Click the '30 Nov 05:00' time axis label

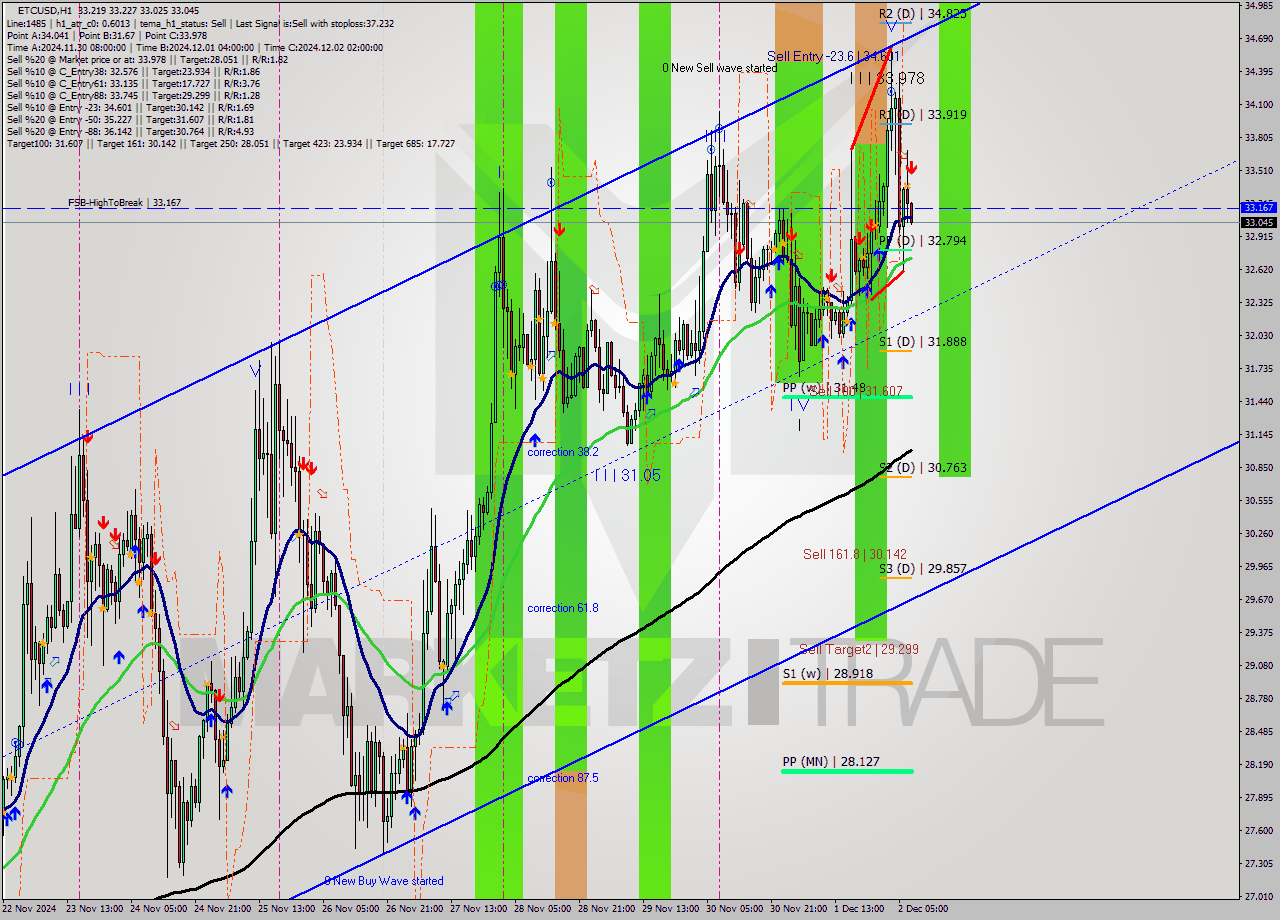pos(737,909)
